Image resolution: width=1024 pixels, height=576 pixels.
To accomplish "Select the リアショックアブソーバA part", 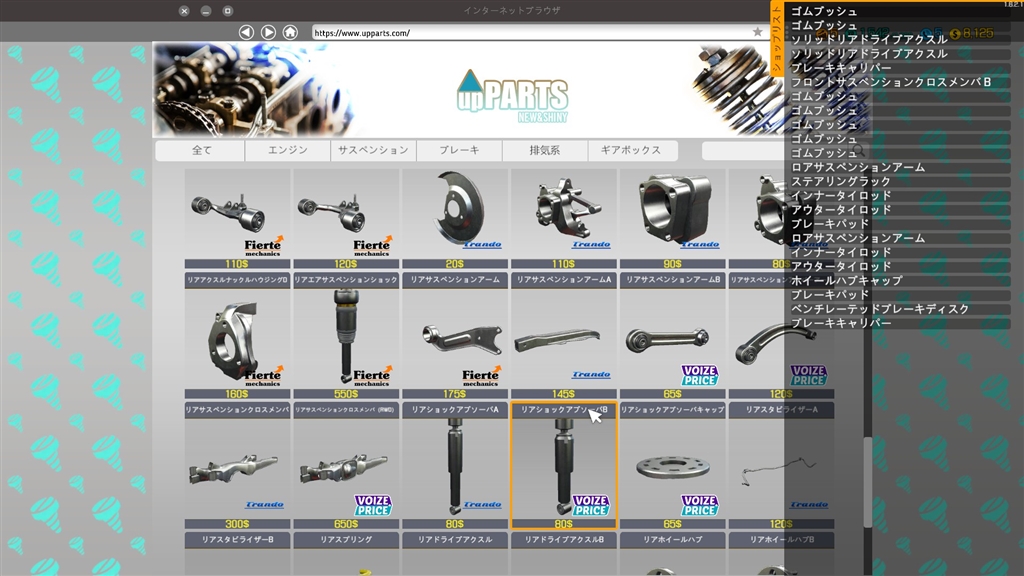I will click(455, 466).
